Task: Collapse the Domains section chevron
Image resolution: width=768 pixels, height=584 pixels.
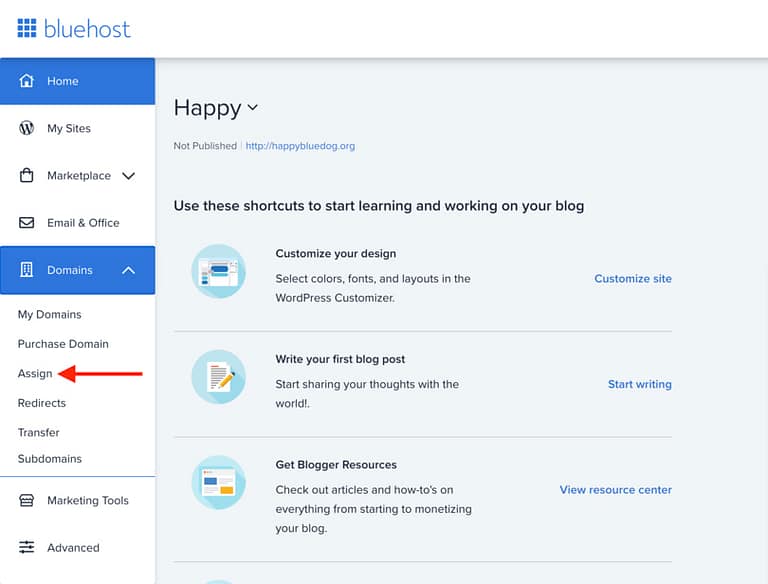Action: [128, 270]
